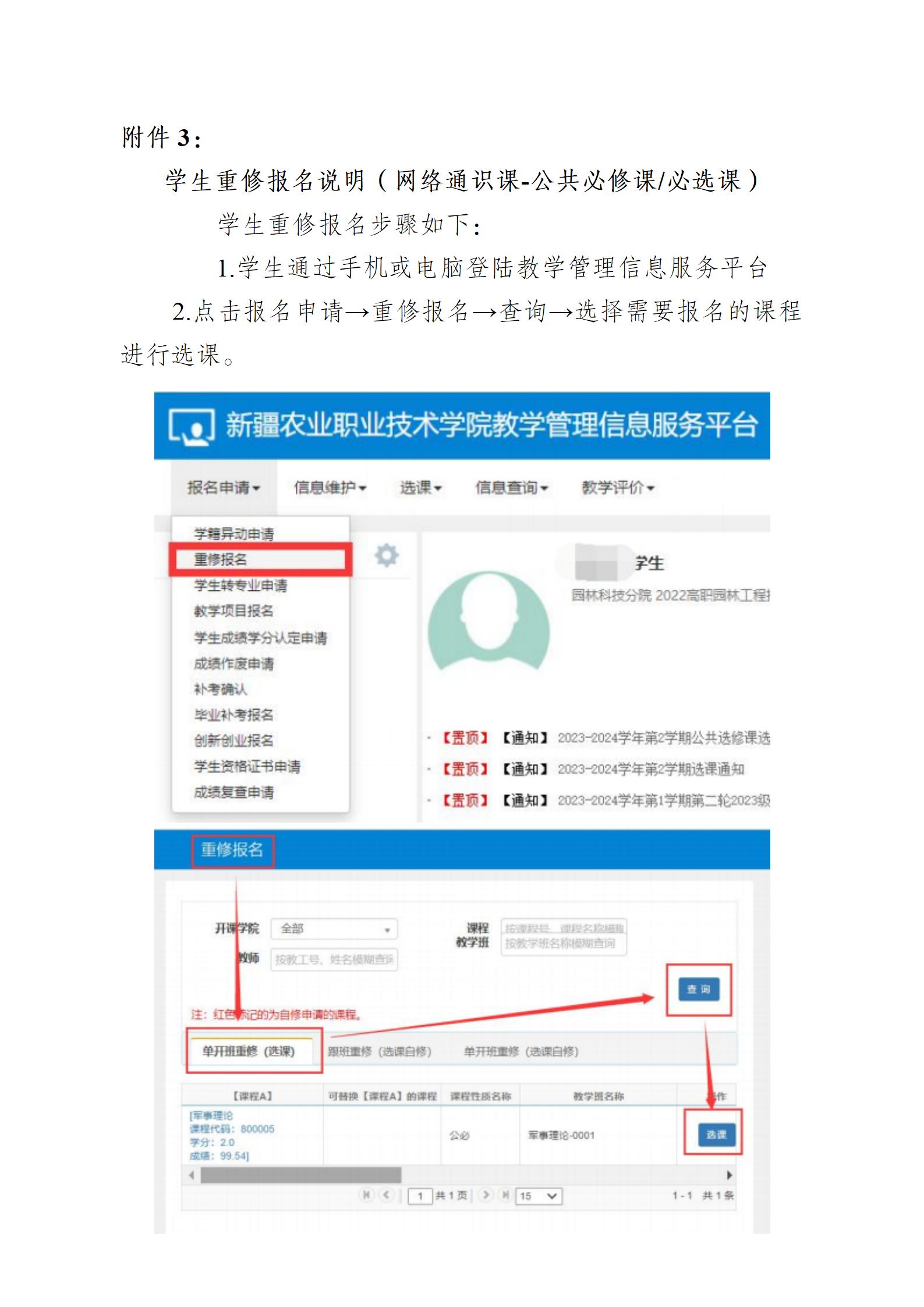924x1307 pixels.
Task: Select the 单开班重修 (选课) tab
Action: pyautogui.click(x=249, y=1051)
